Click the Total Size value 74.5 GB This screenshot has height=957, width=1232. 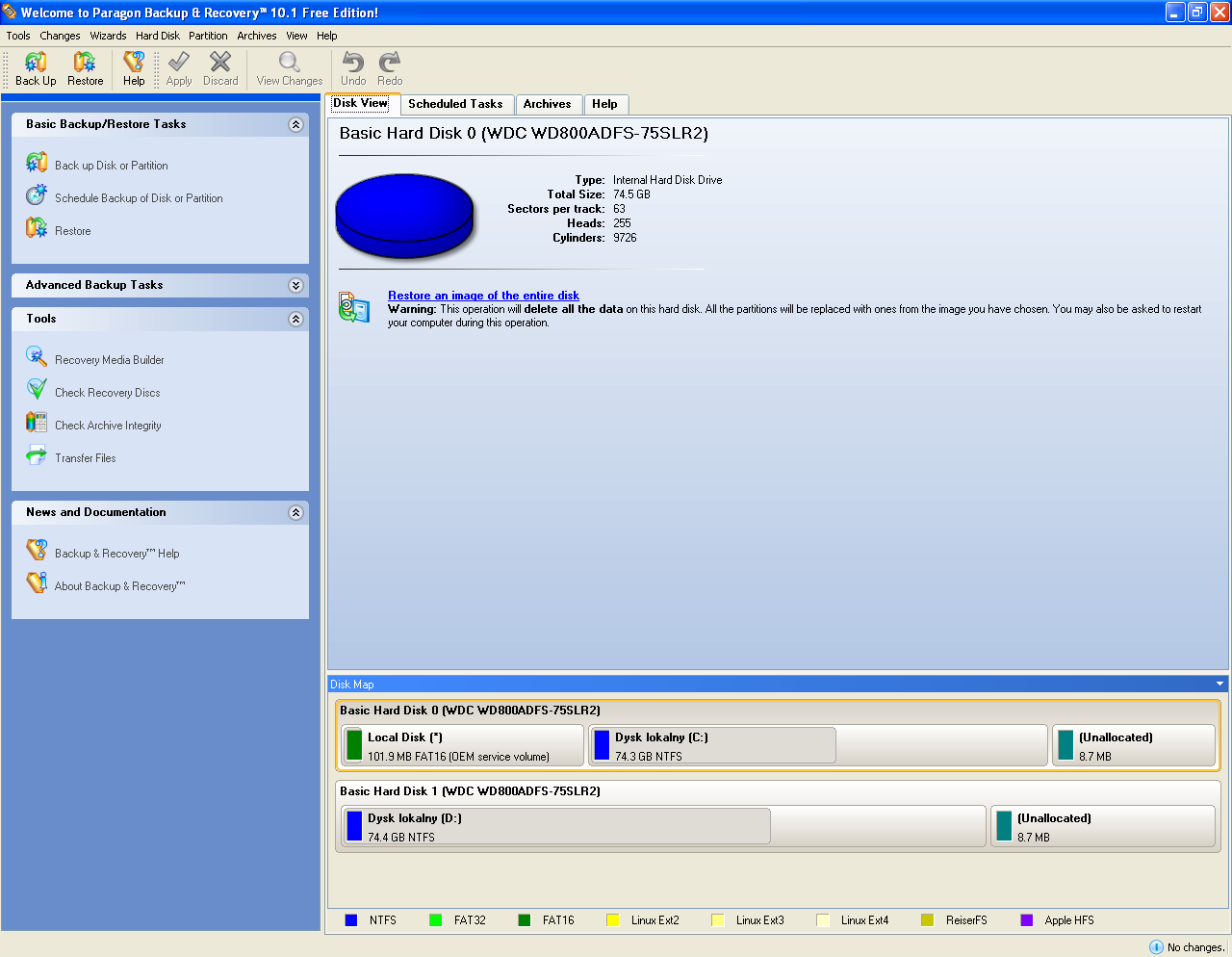(x=631, y=194)
